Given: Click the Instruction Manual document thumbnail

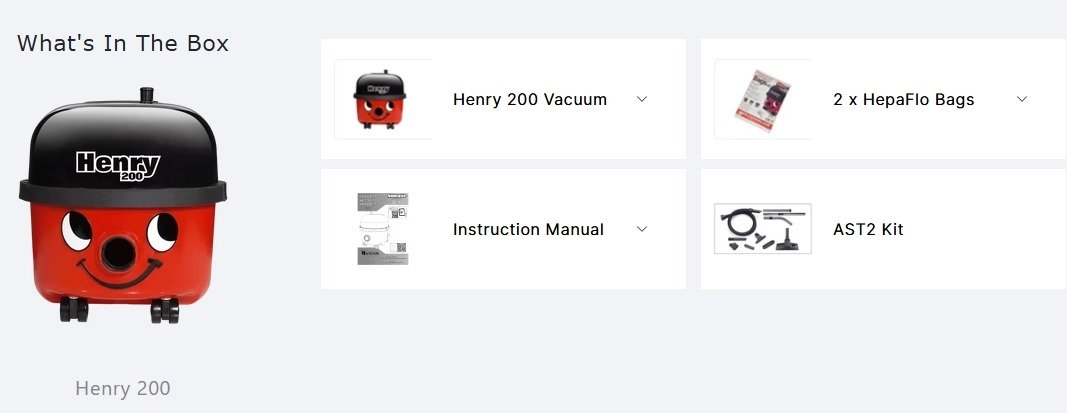Looking at the screenshot, I should tap(384, 229).
